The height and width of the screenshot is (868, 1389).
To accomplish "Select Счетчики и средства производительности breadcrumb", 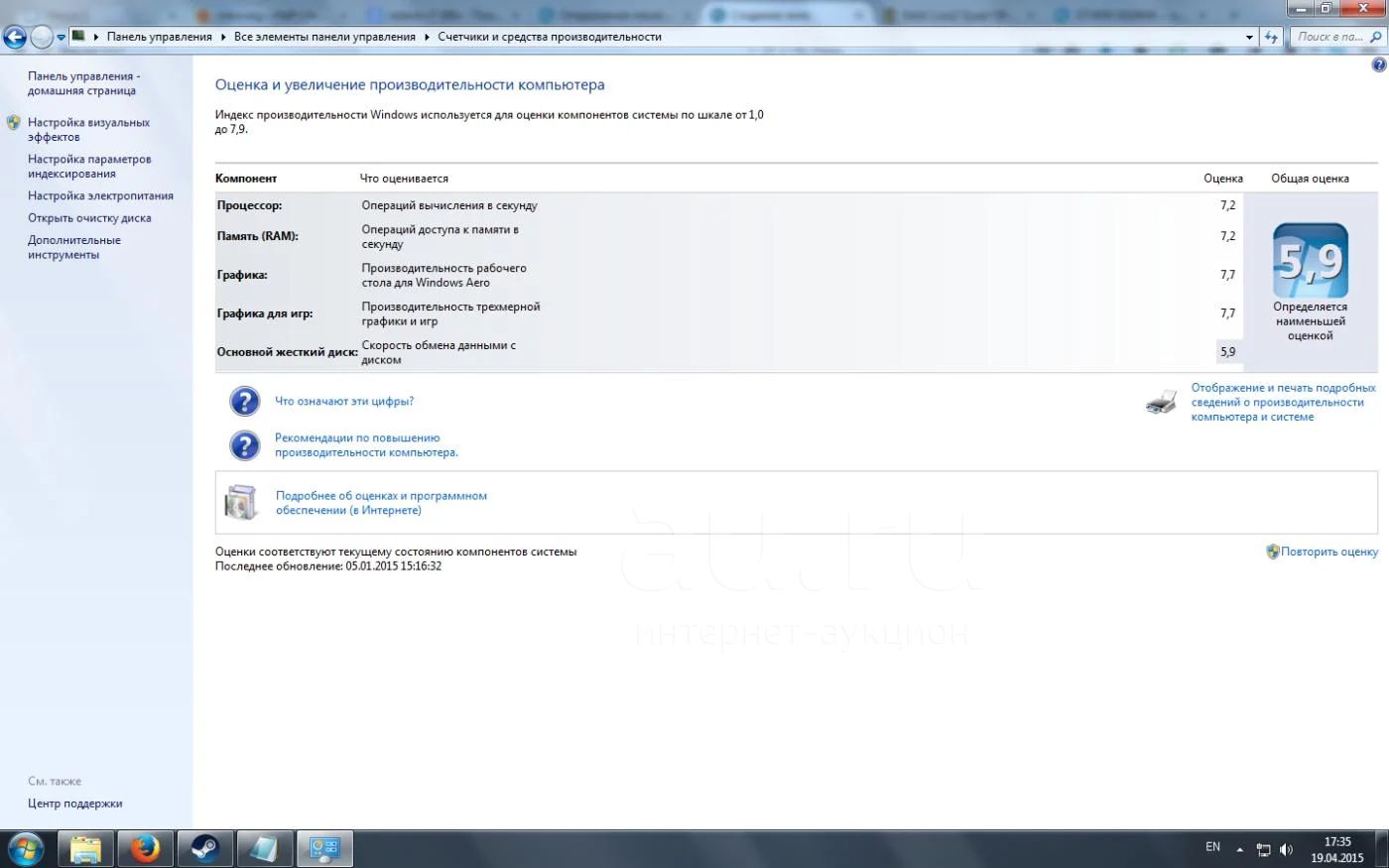I will pyautogui.click(x=550, y=37).
